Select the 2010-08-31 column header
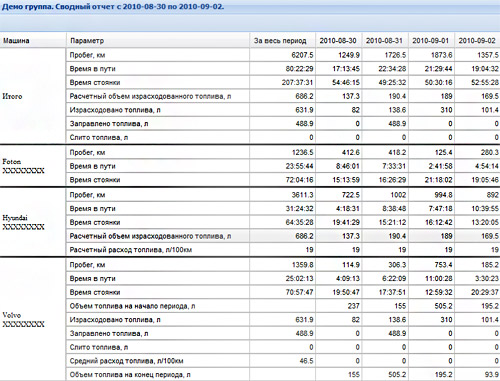The width and height of the screenshot is (500, 381). (385, 41)
